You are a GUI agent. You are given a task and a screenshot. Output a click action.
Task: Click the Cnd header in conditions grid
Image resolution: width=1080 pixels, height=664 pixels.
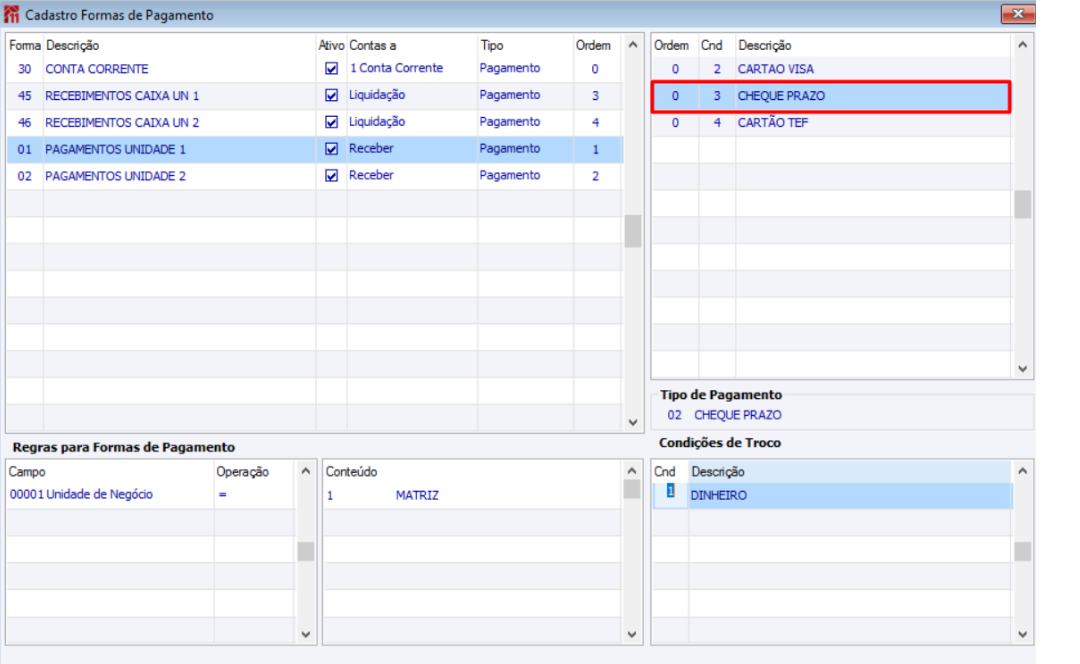click(x=712, y=45)
